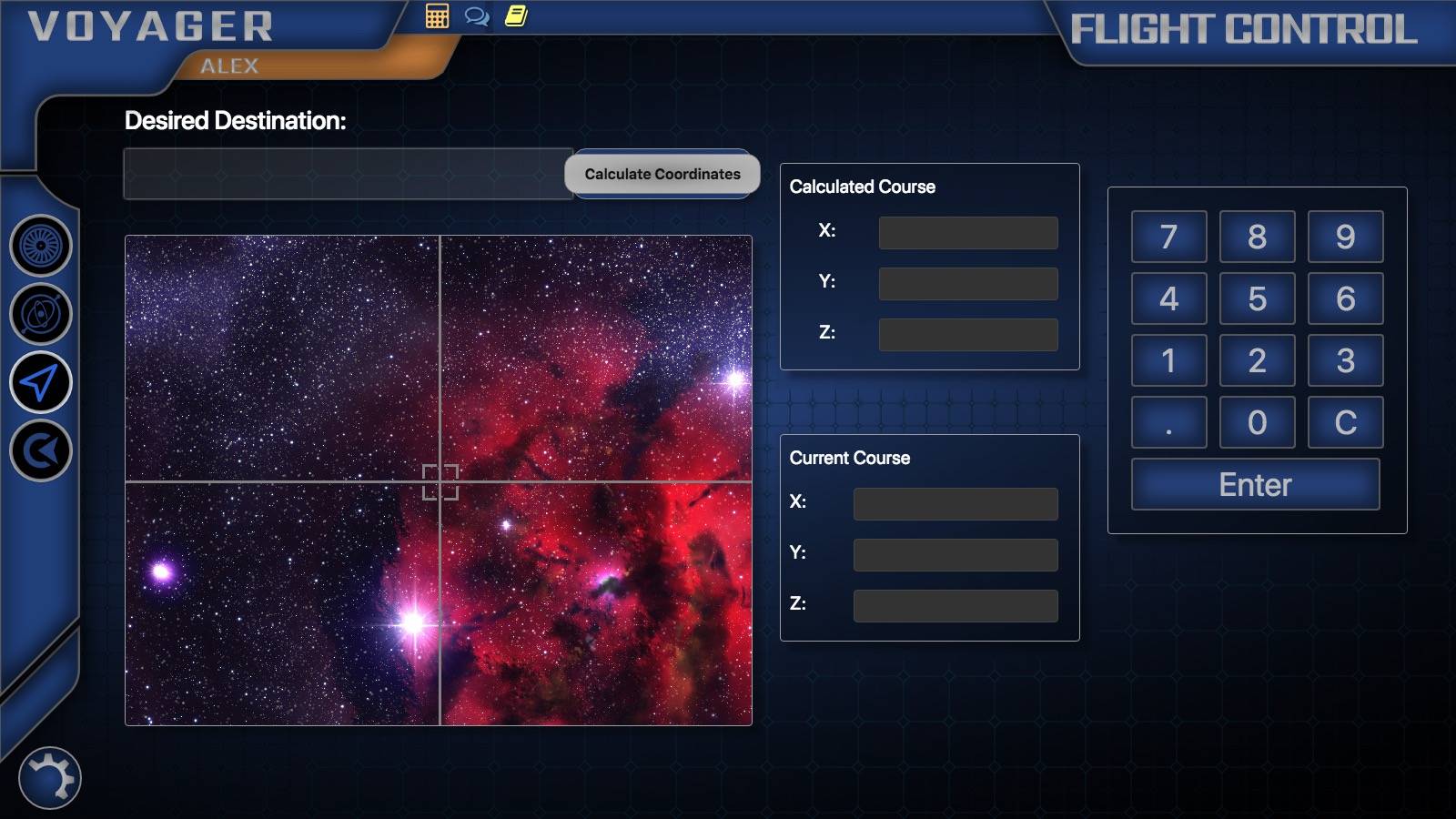Focus the Current Course Y field
The height and width of the screenshot is (819, 1456).
tap(955, 554)
